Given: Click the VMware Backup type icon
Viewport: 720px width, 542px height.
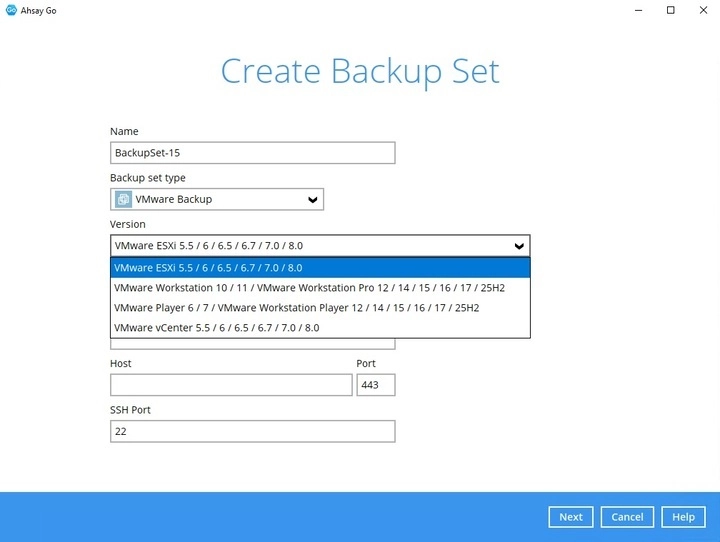Looking at the screenshot, I should tap(123, 199).
